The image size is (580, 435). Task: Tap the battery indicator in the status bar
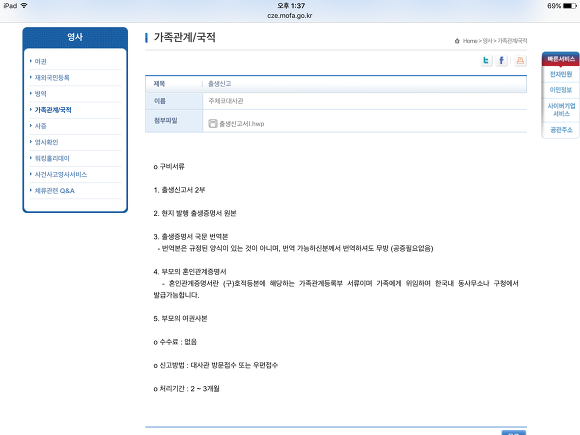coord(570,6)
